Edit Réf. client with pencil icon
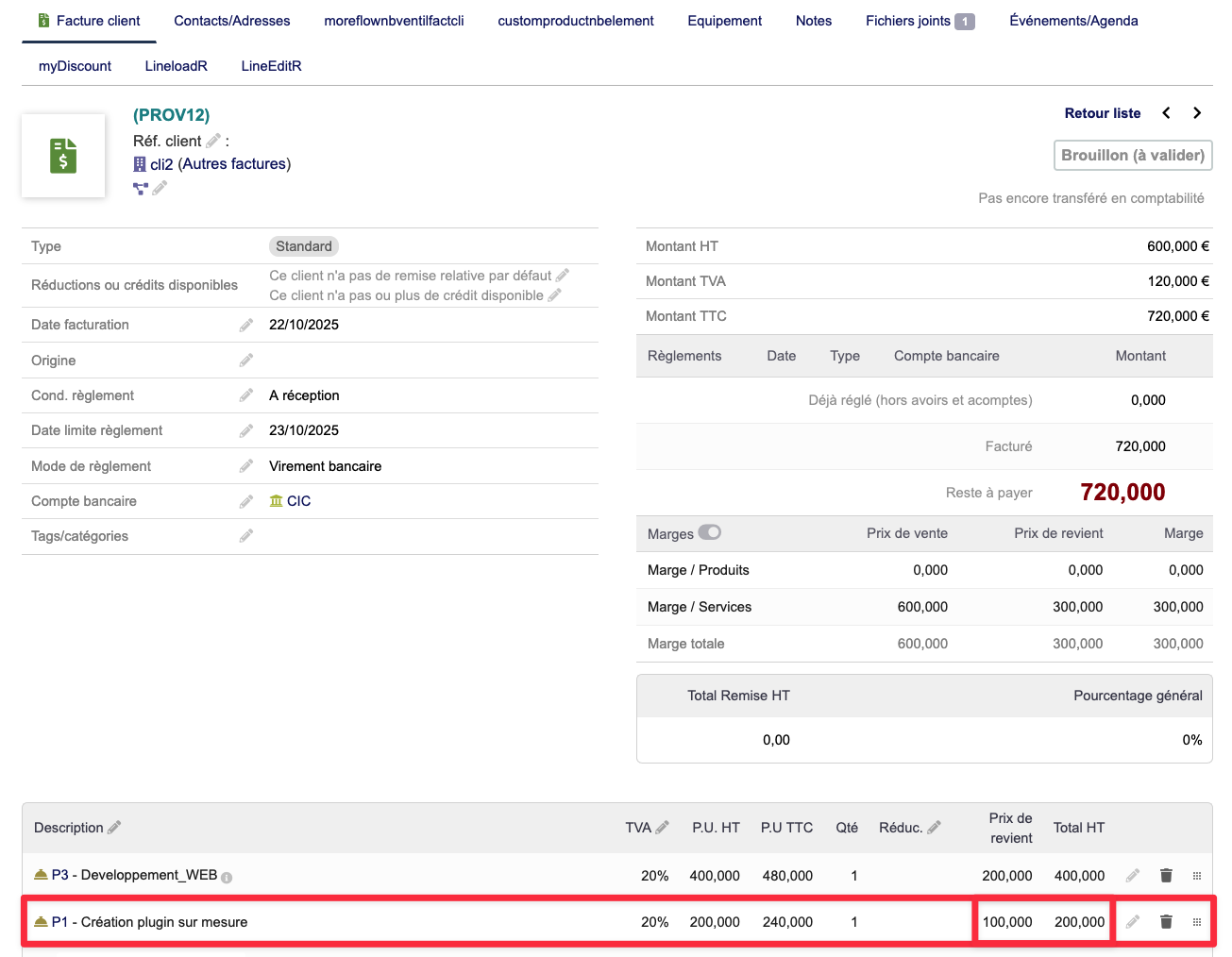This screenshot has height=957, width=1232. tap(213, 141)
